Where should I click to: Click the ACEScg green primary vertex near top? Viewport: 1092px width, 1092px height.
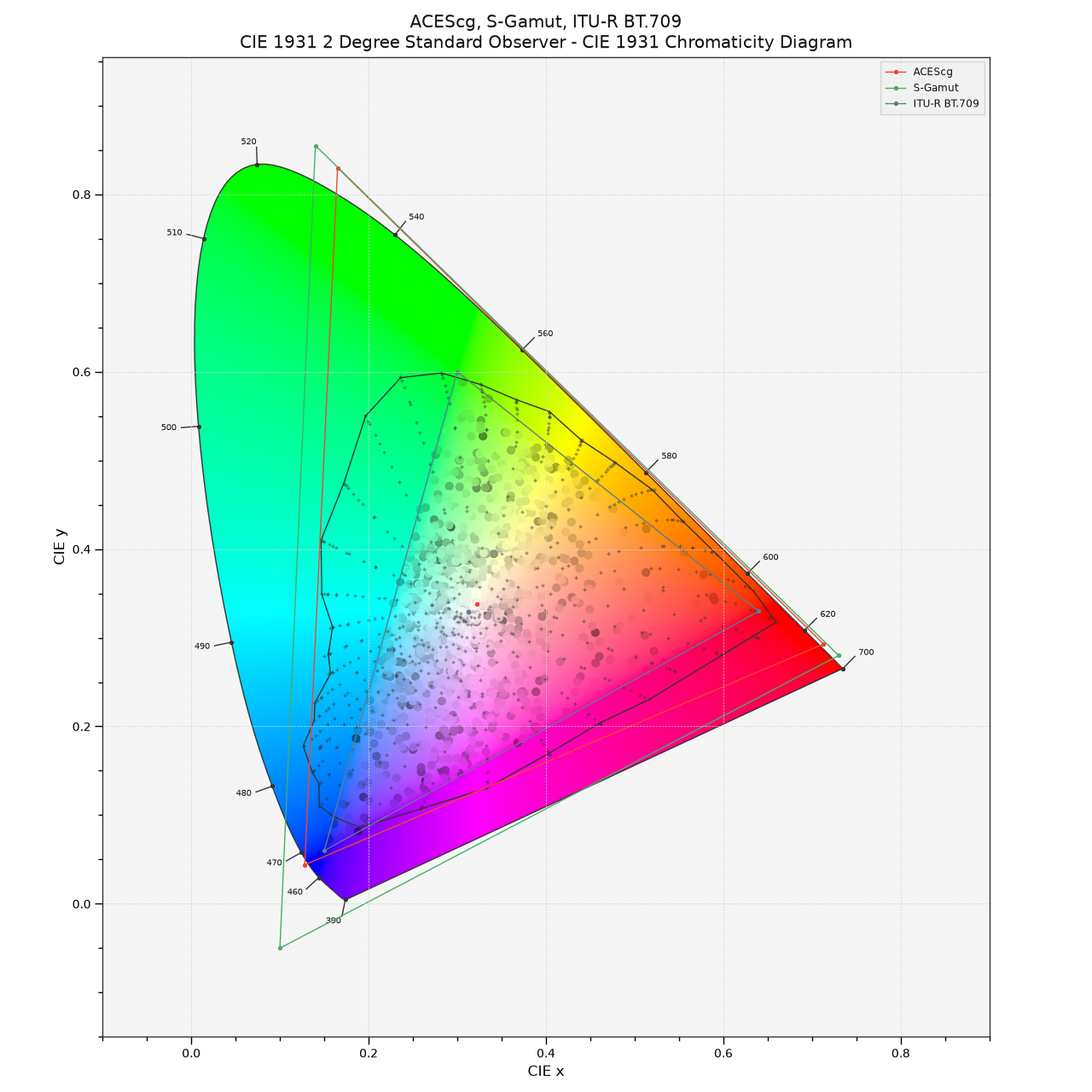pos(338,168)
